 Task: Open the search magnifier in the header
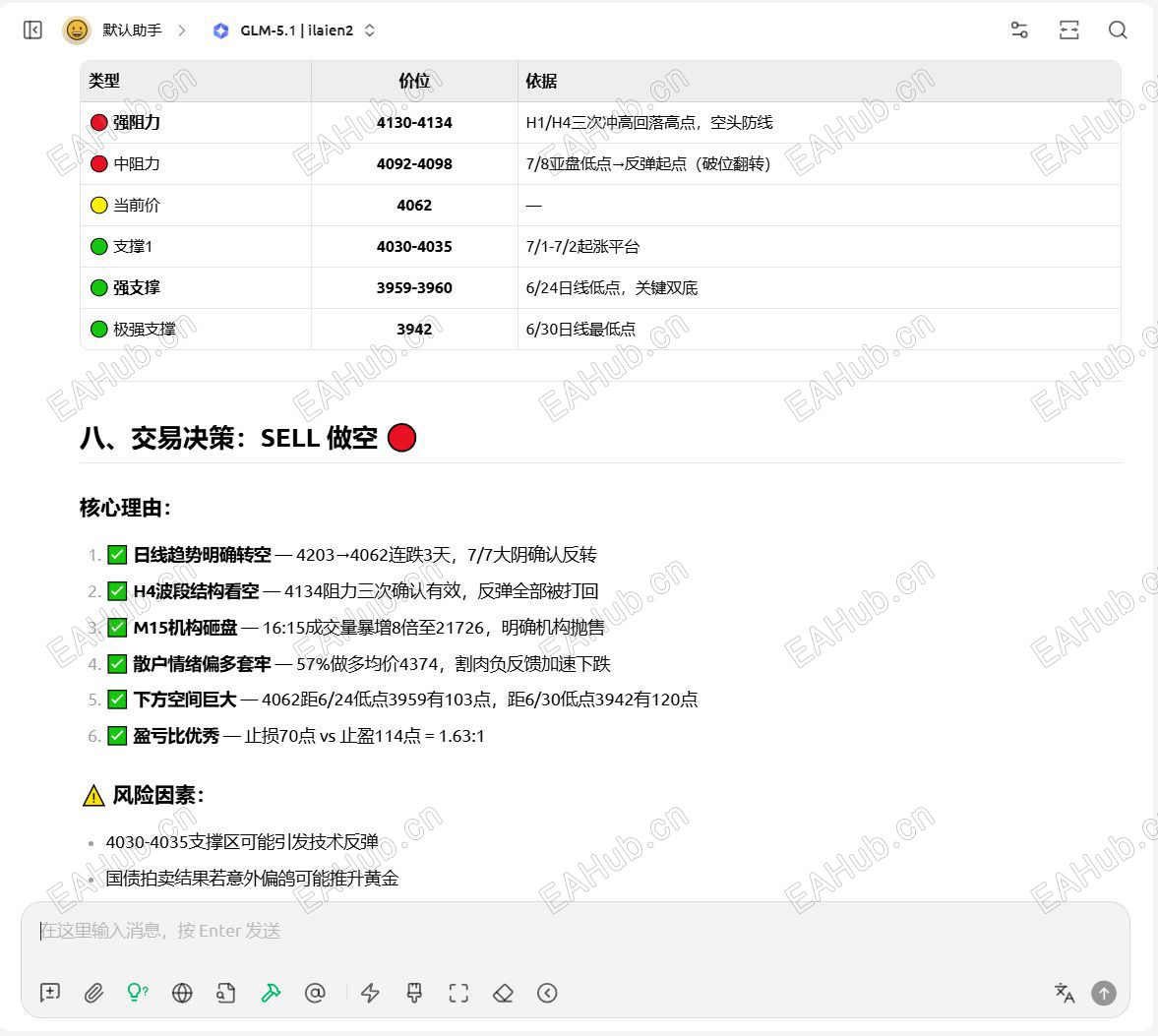click(x=1118, y=30)
